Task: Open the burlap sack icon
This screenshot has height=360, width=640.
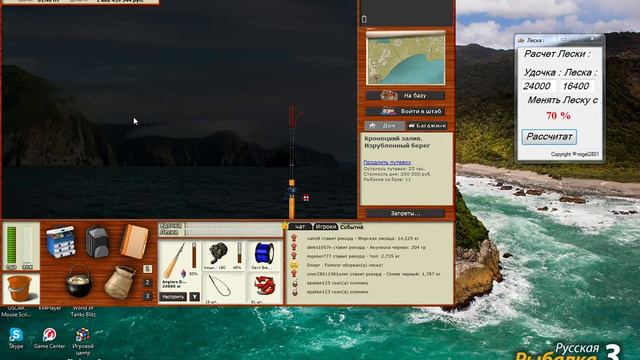Action: 119,282
